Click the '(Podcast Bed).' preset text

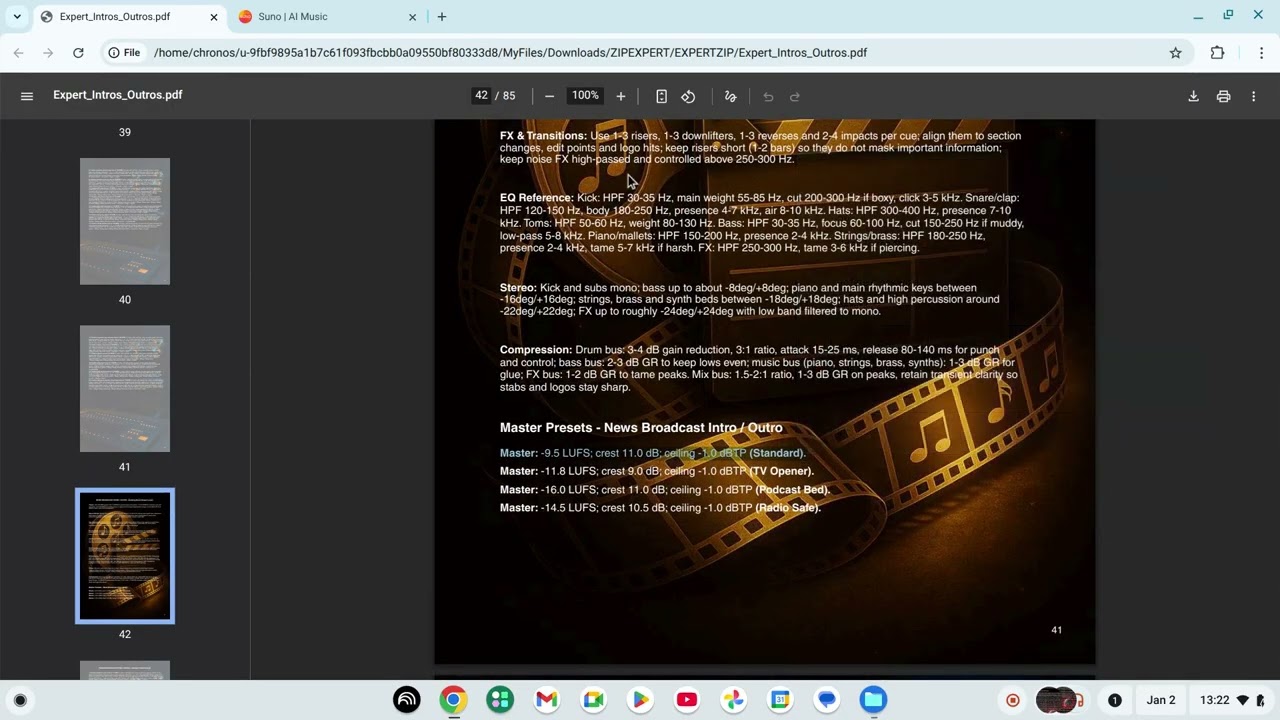point(793,490)
